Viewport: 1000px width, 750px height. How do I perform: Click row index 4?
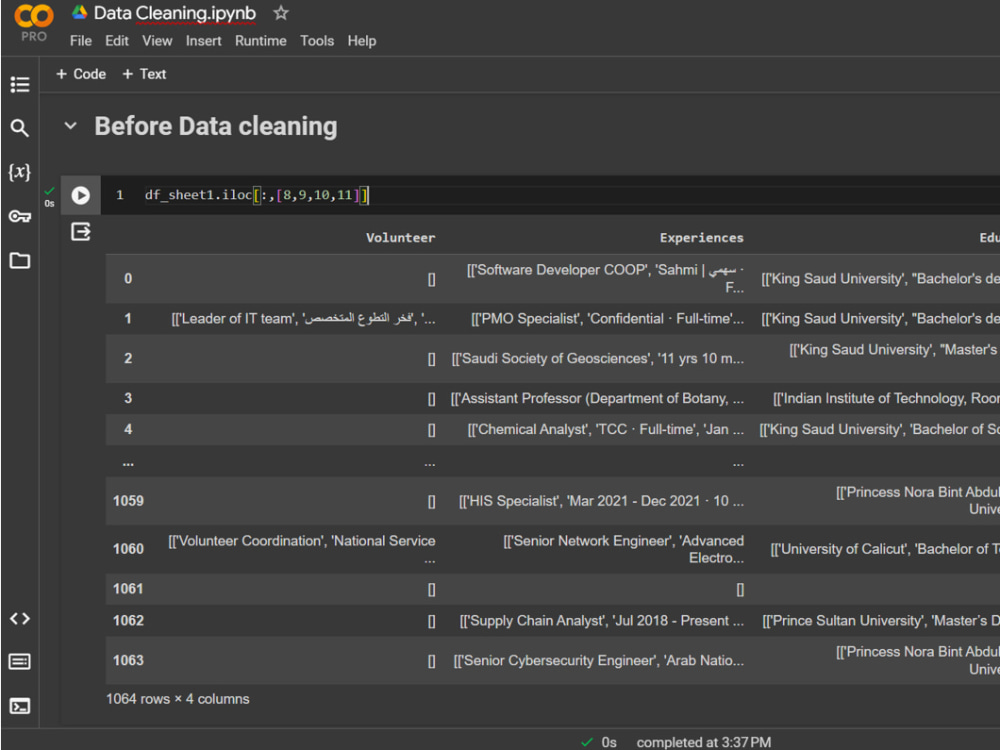(128, 429)
